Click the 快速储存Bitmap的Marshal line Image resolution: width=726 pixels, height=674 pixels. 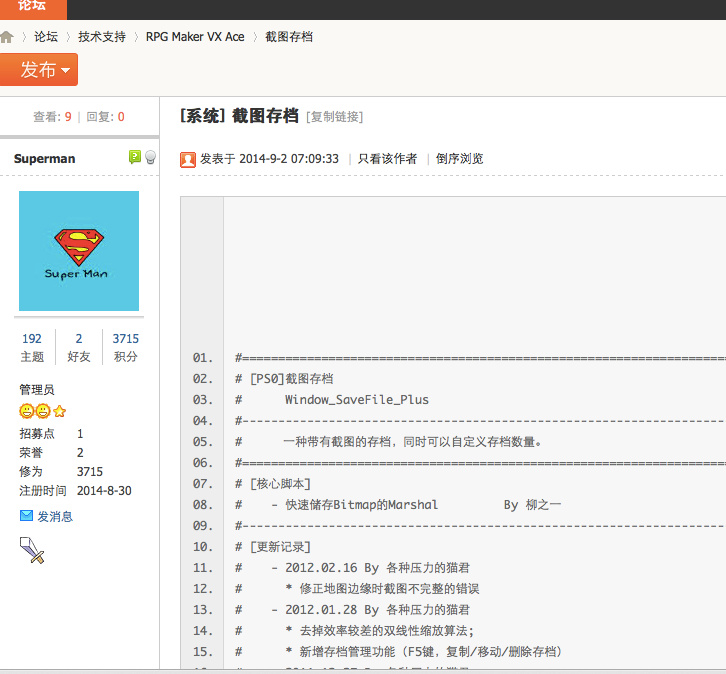coord(361,505)
